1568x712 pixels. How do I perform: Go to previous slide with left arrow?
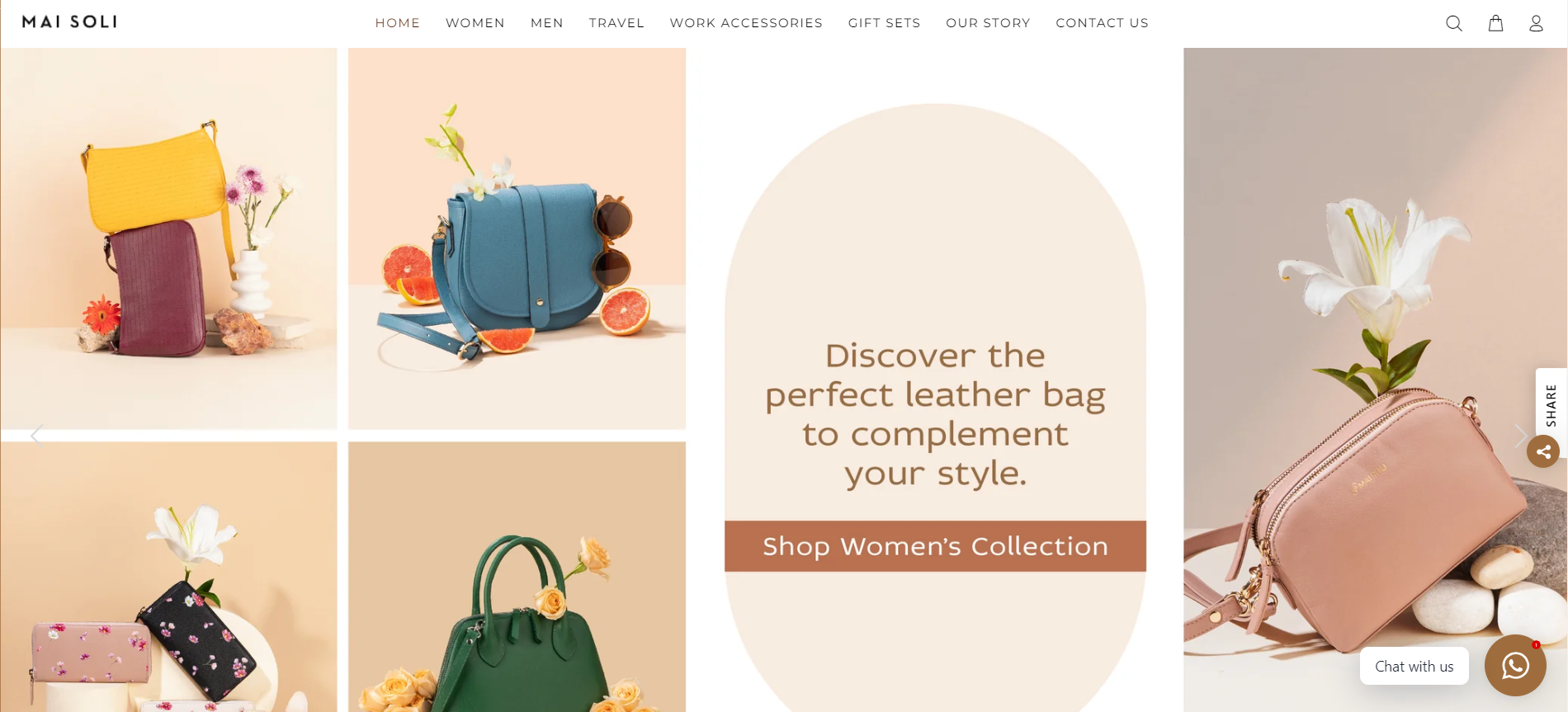pyautogui.click(x=36, y=435)
